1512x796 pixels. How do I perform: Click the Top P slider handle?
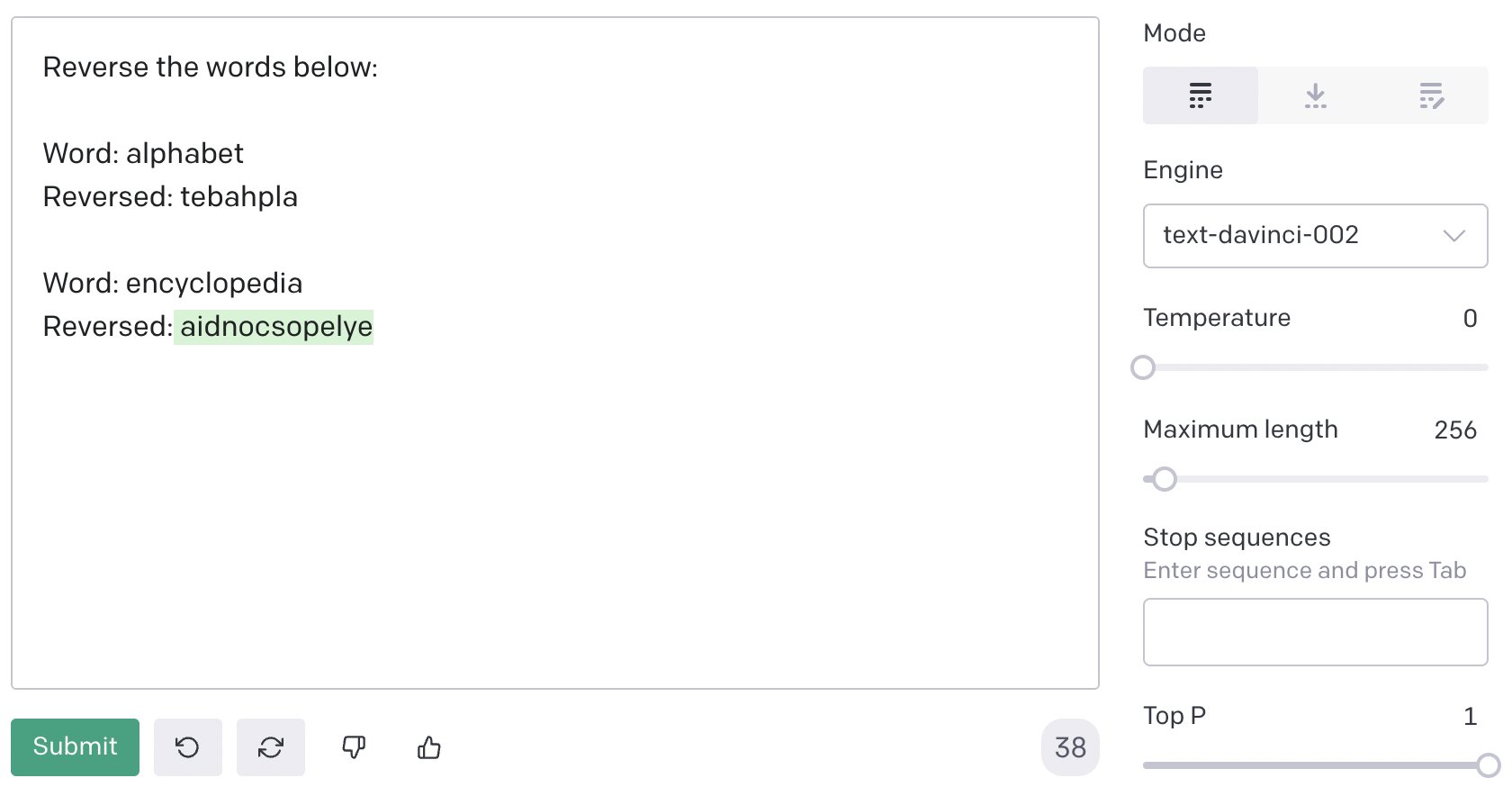click(1489, 765)
